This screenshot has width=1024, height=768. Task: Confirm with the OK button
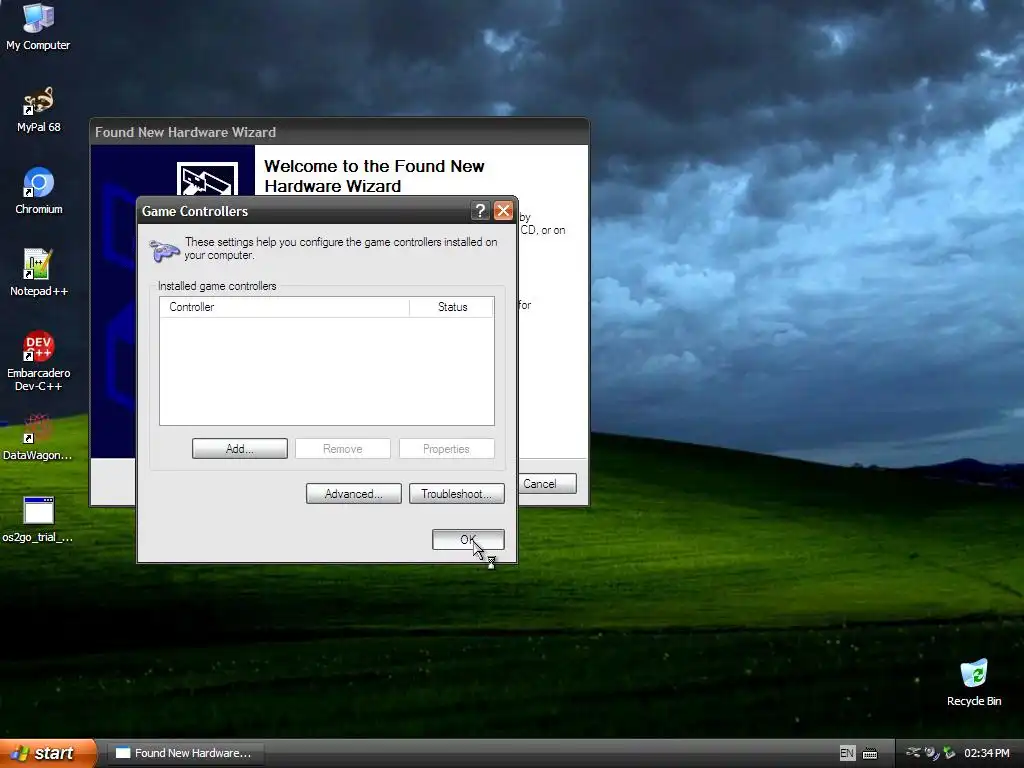[x=468, y=539]
